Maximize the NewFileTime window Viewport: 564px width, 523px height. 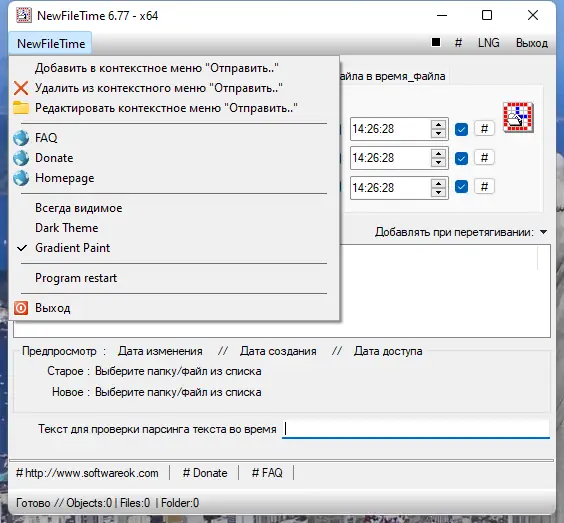487,15
